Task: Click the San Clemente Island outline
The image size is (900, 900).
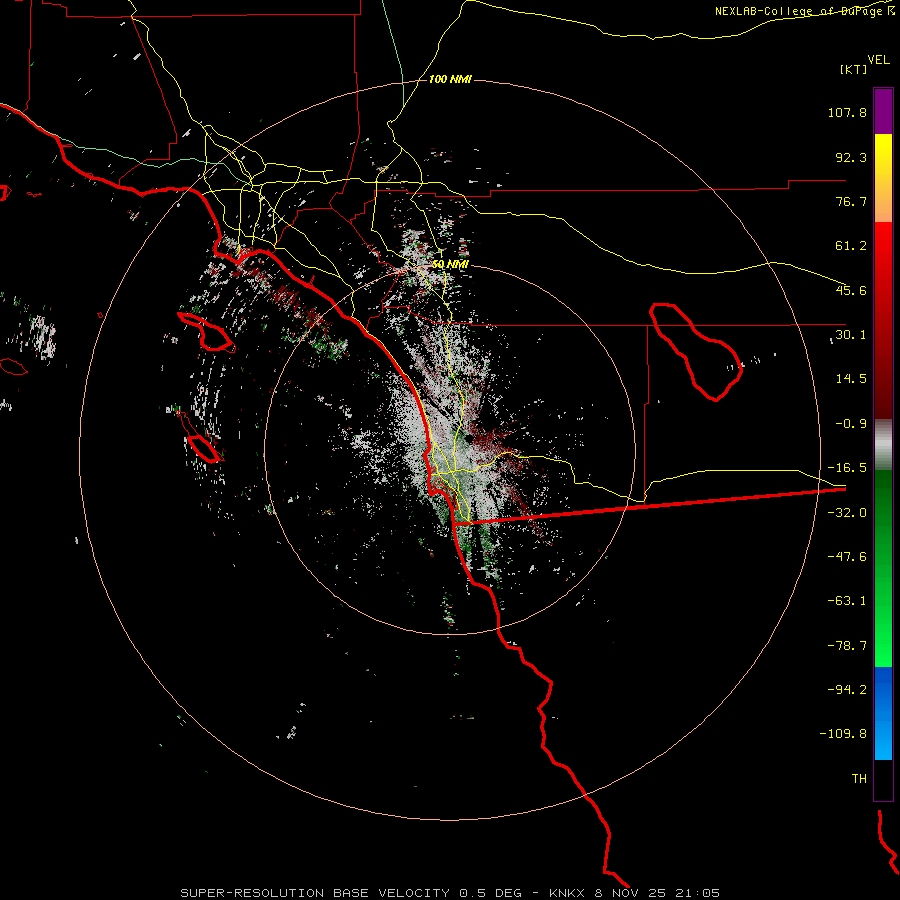Action: (x=203, y=448)
